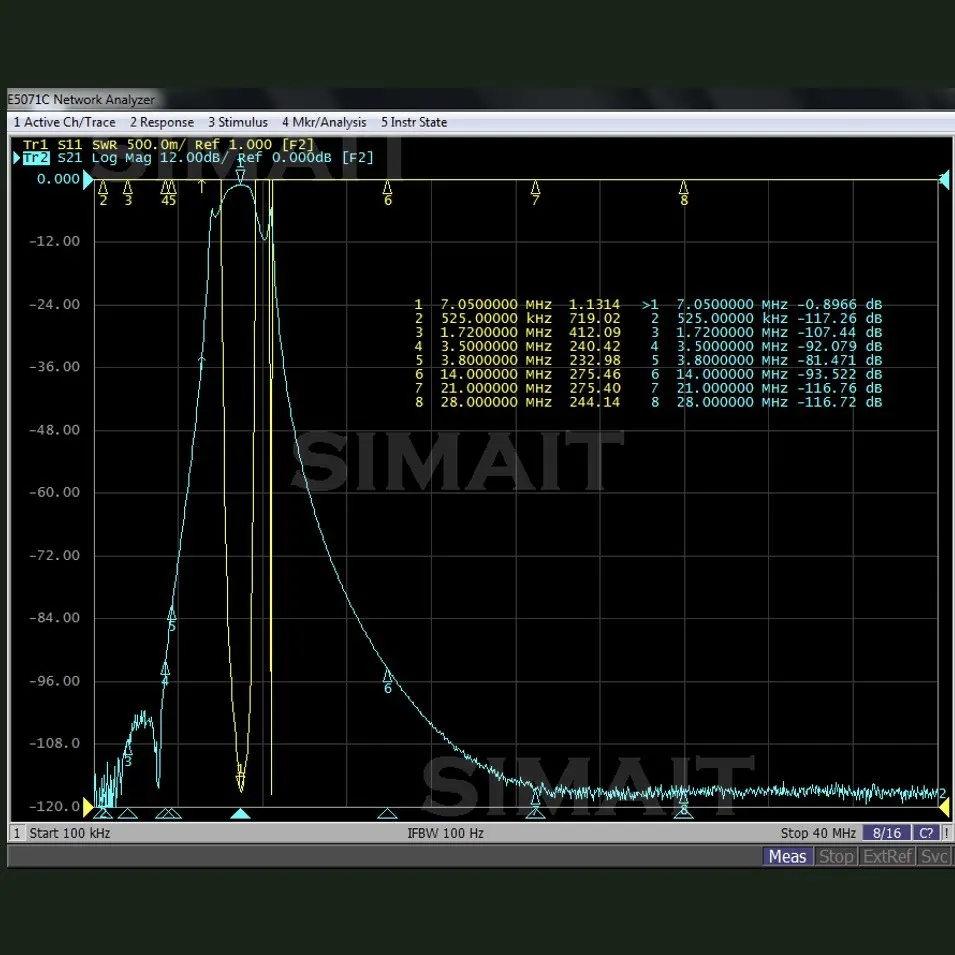This screenshot has width=955, height=955.
Task: Select cyan marker 2 reading -117.26 dB
Action: point(839,319)
